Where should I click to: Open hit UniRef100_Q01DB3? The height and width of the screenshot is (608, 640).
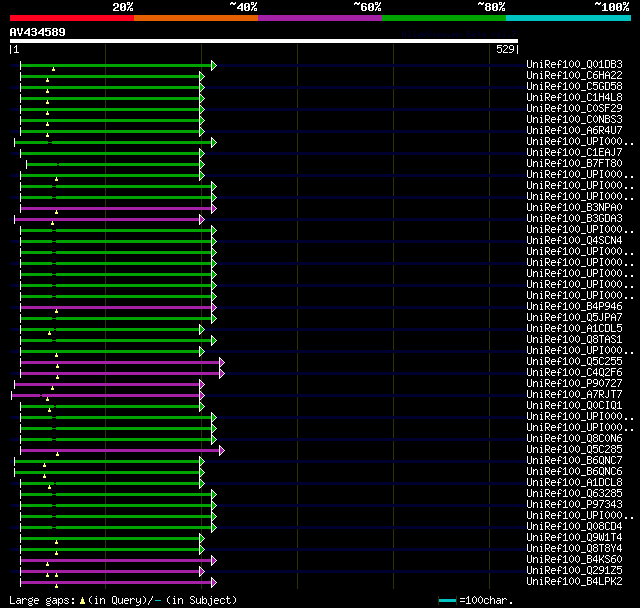coord(574,64)
